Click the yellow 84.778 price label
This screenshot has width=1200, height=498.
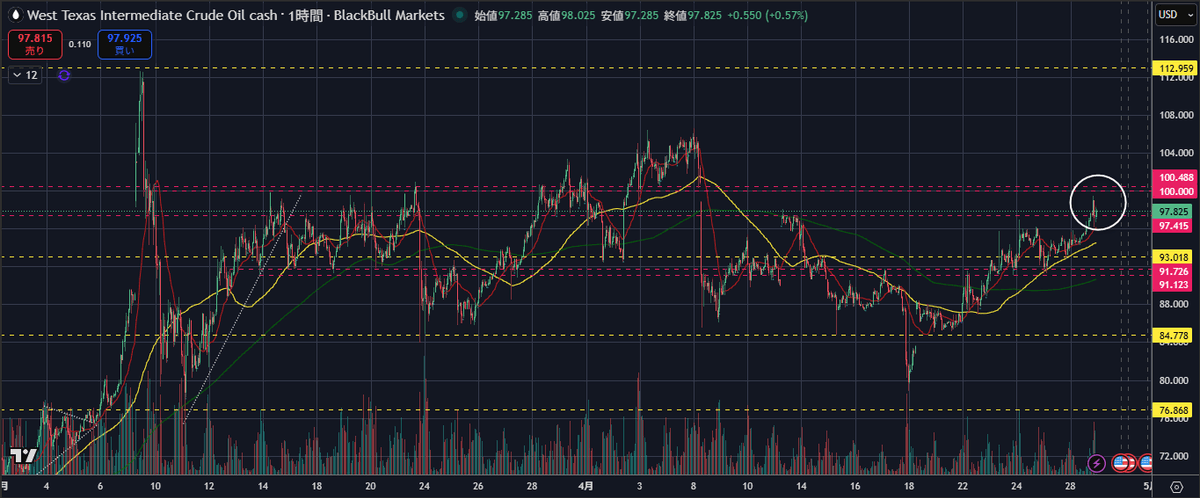tap(1174, 335)
